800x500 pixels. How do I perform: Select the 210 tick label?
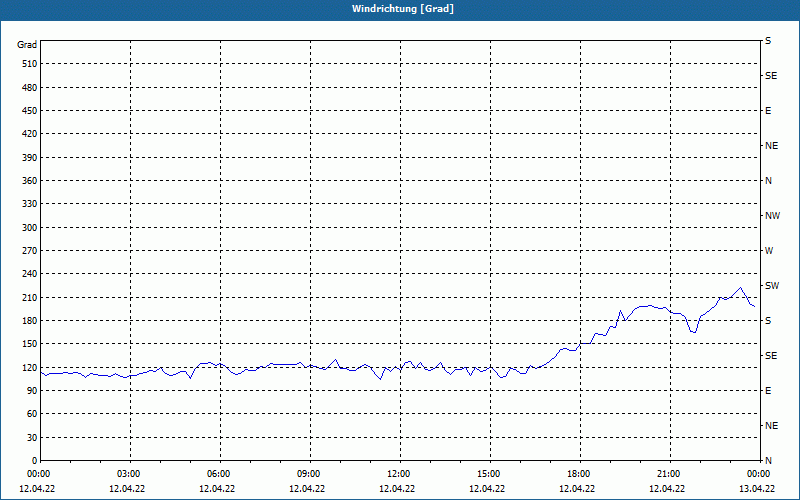coord(30,297)
